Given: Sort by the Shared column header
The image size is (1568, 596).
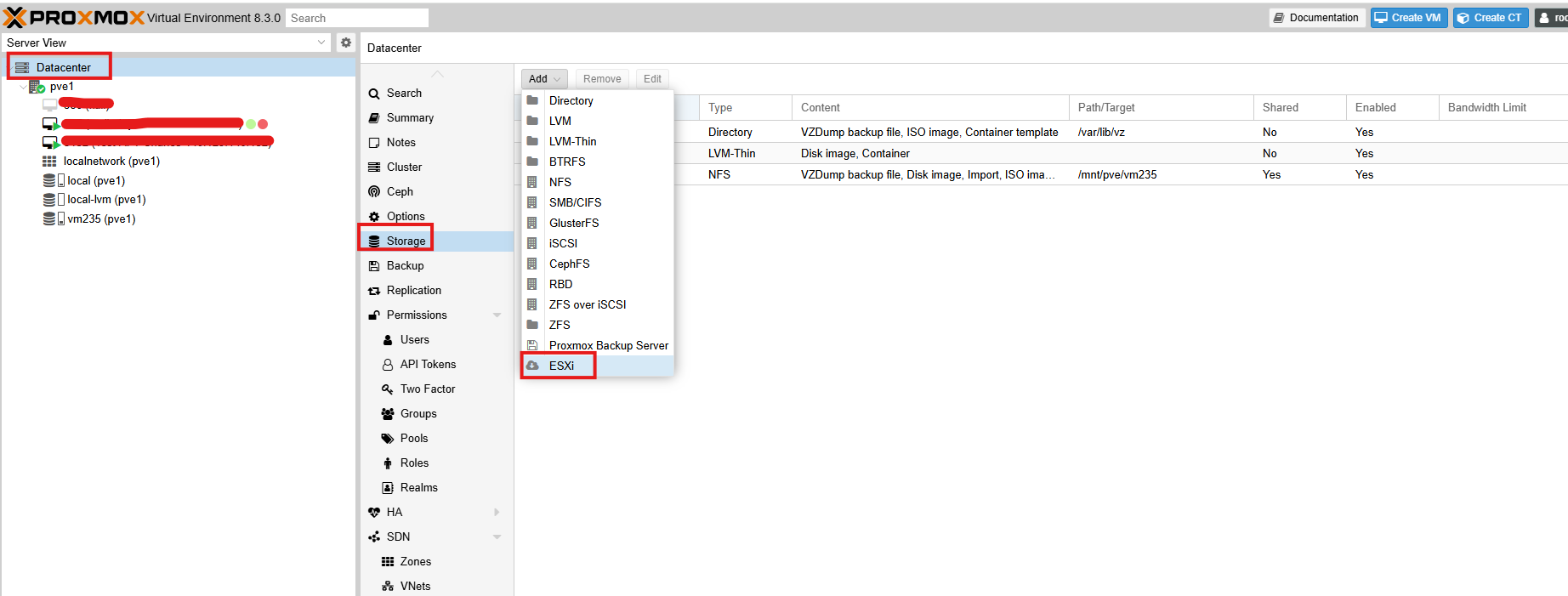Looking at the screenshot, I should point(1299,108).
